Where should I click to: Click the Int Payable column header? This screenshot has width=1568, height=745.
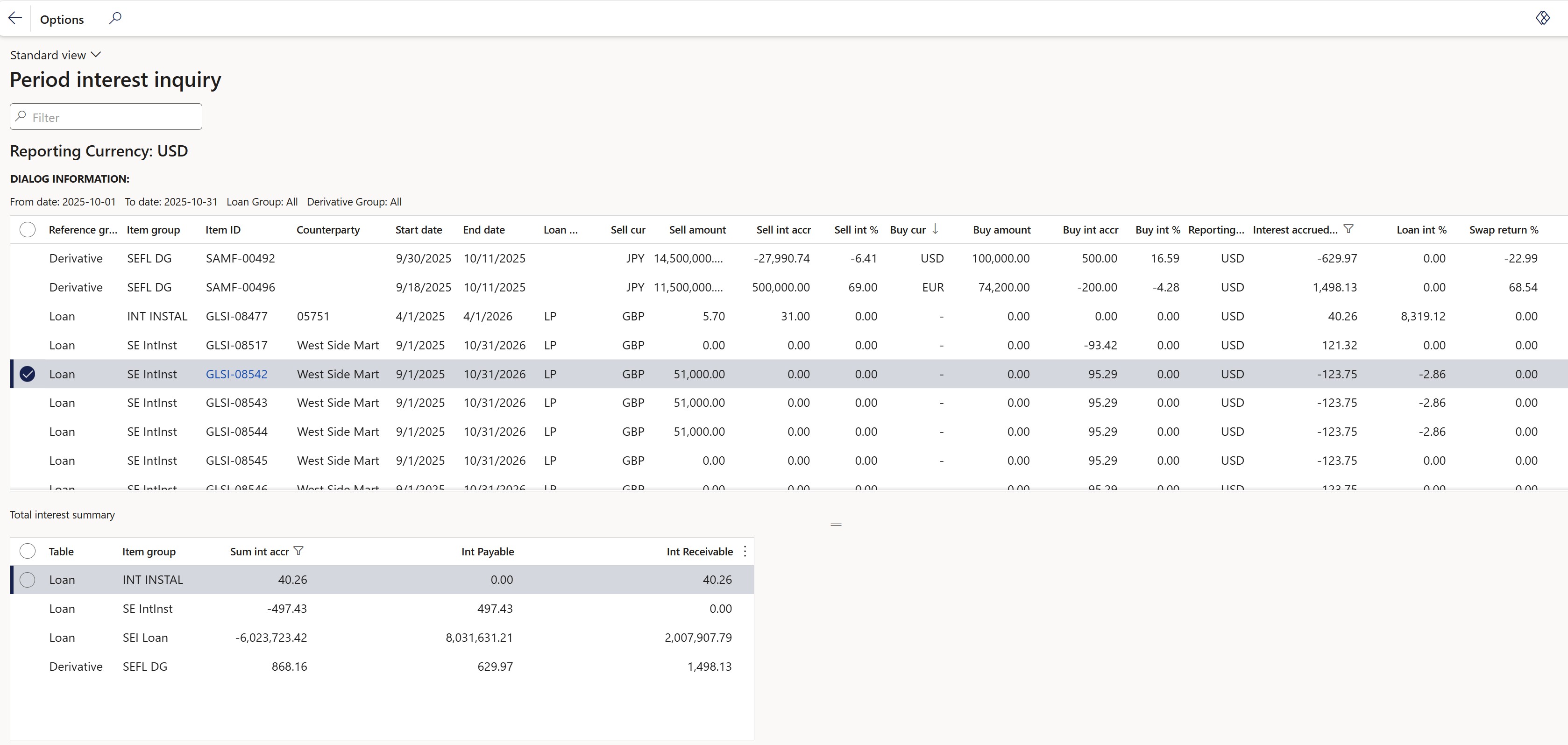tap(487, 552)
